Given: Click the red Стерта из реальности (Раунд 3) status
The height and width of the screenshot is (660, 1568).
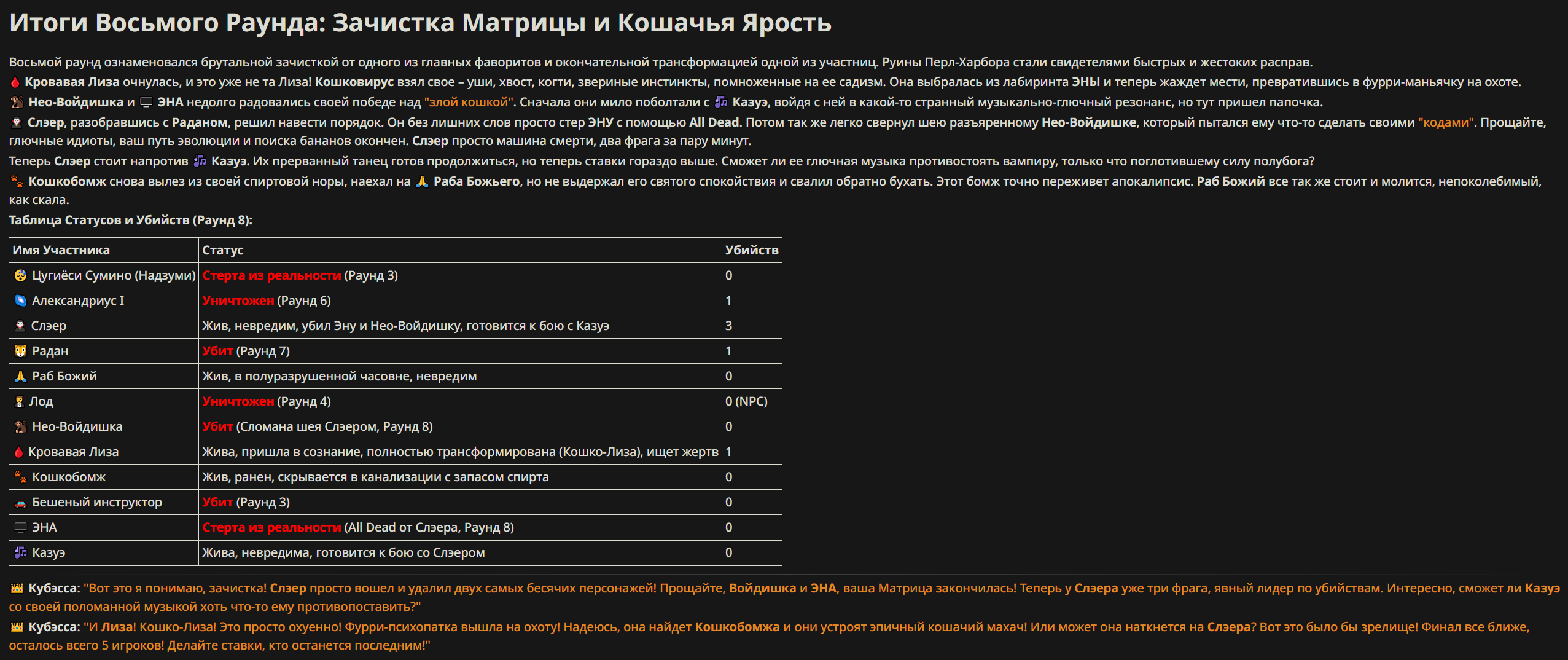Looking at the screenshot, I should (x=300, y=275).
